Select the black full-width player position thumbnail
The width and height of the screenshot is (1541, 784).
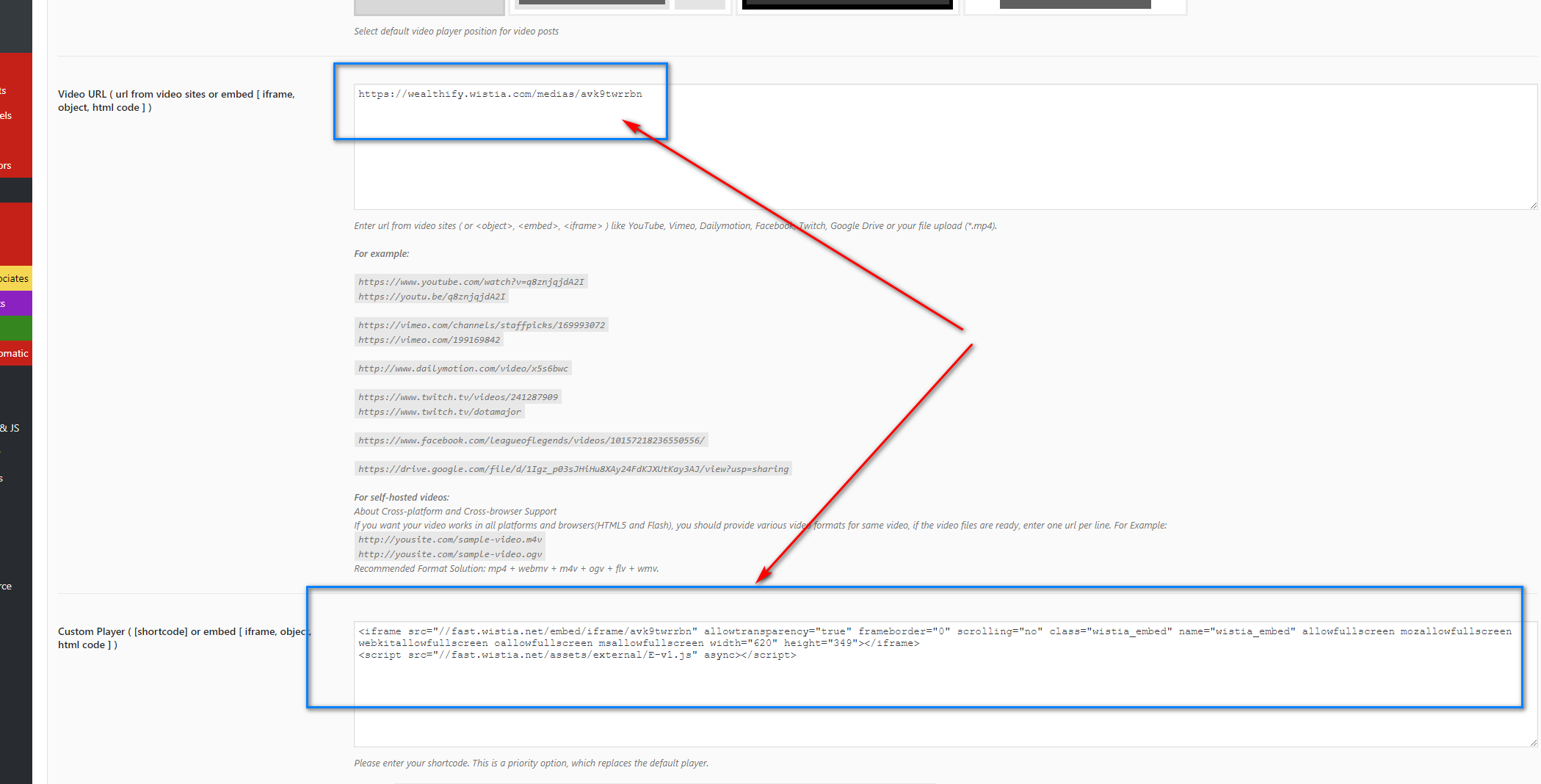click(847, 7)
